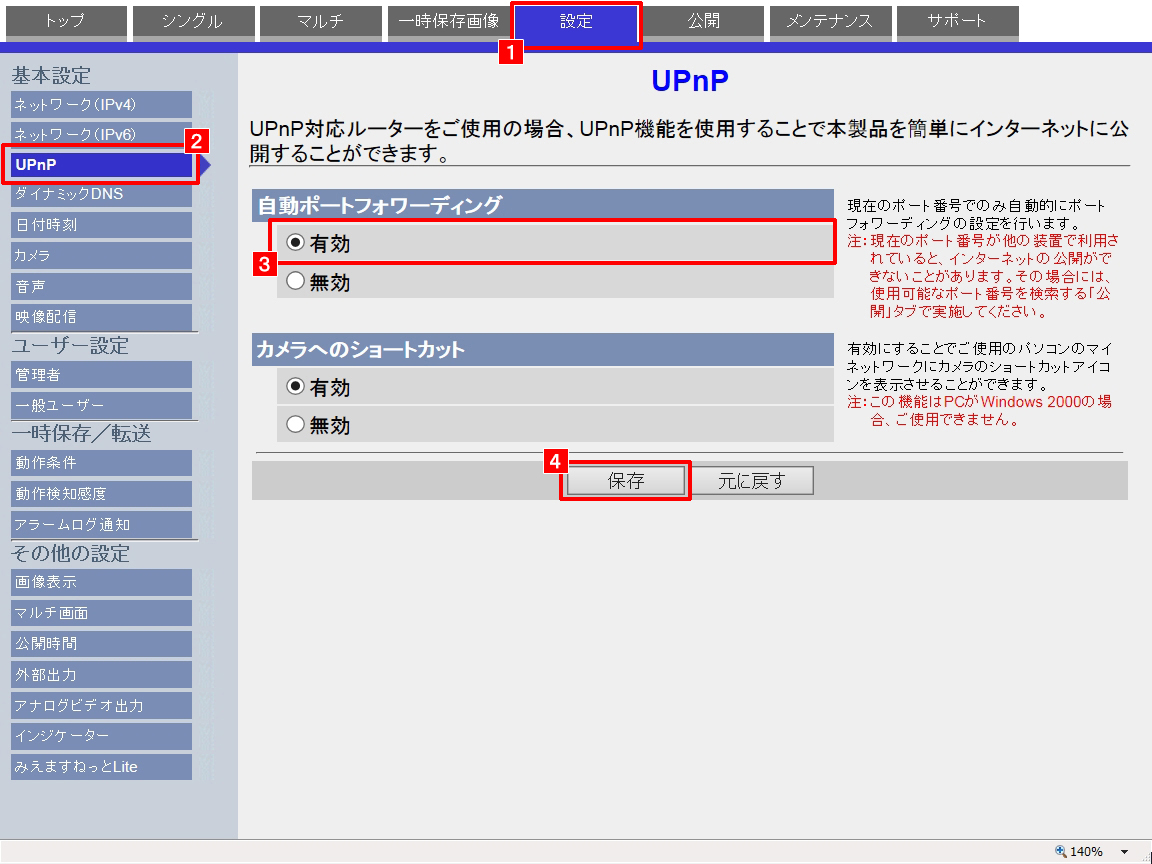Open the ネットワーク(IPv4) settings page
1152x864 pixels.
coord(101,105)
